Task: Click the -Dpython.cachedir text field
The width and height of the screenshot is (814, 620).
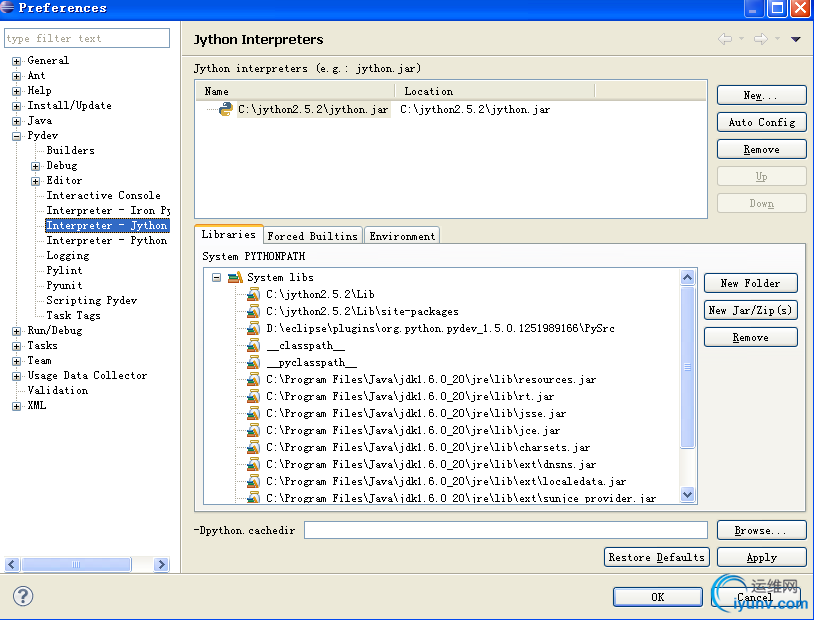Action: 505,530
